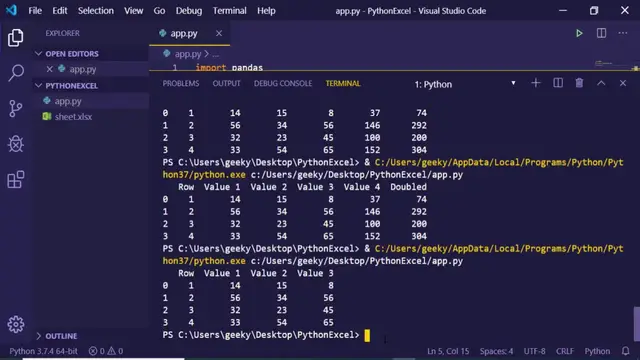
Task: Open the Selection menu
Action: [x=96, y=11]
